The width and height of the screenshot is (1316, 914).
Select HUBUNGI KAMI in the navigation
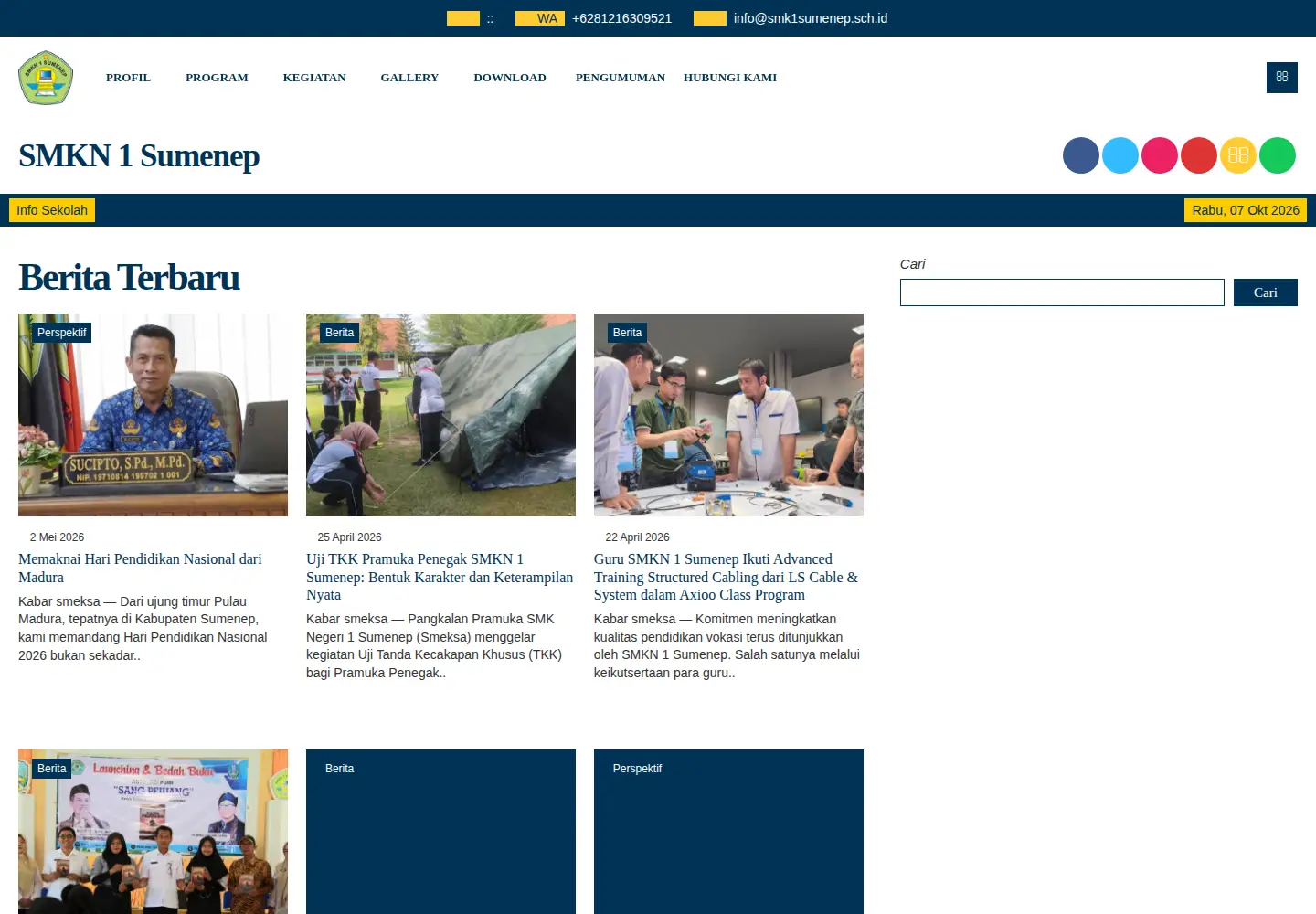(x=730, y=78)
